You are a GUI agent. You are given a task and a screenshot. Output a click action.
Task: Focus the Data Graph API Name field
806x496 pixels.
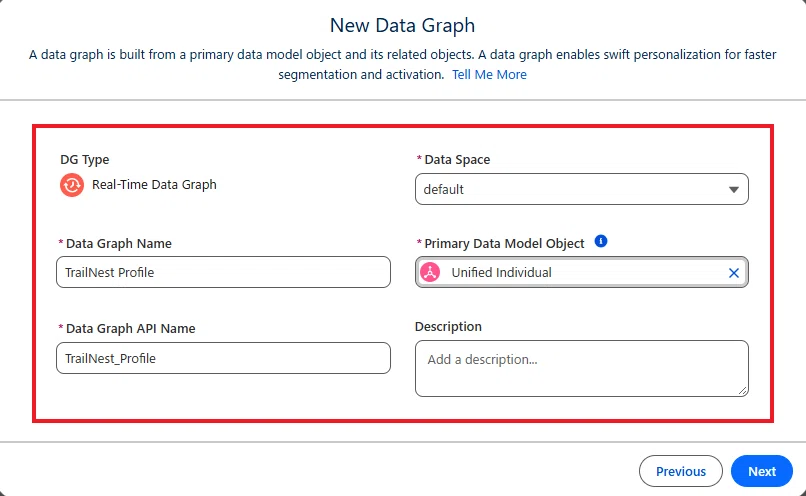223,358
